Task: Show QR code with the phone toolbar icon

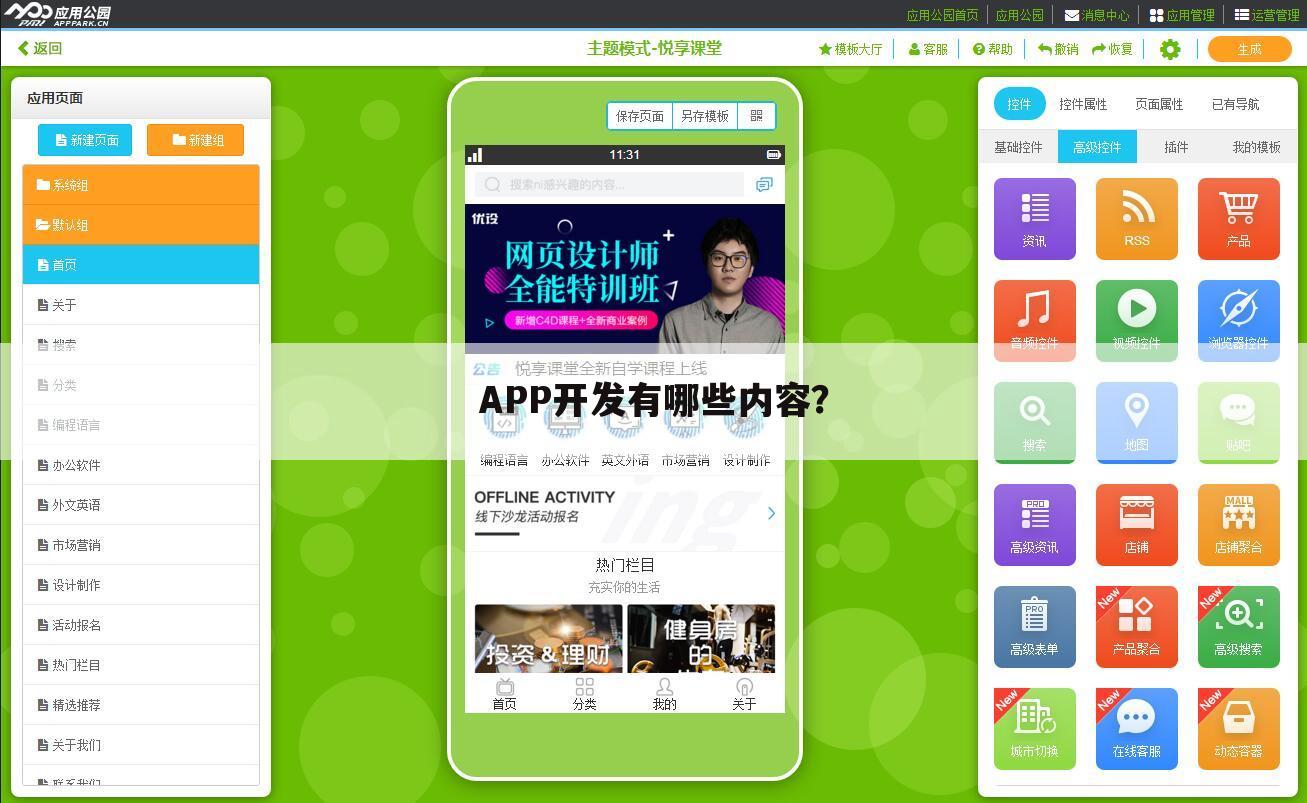Action: 756,116
